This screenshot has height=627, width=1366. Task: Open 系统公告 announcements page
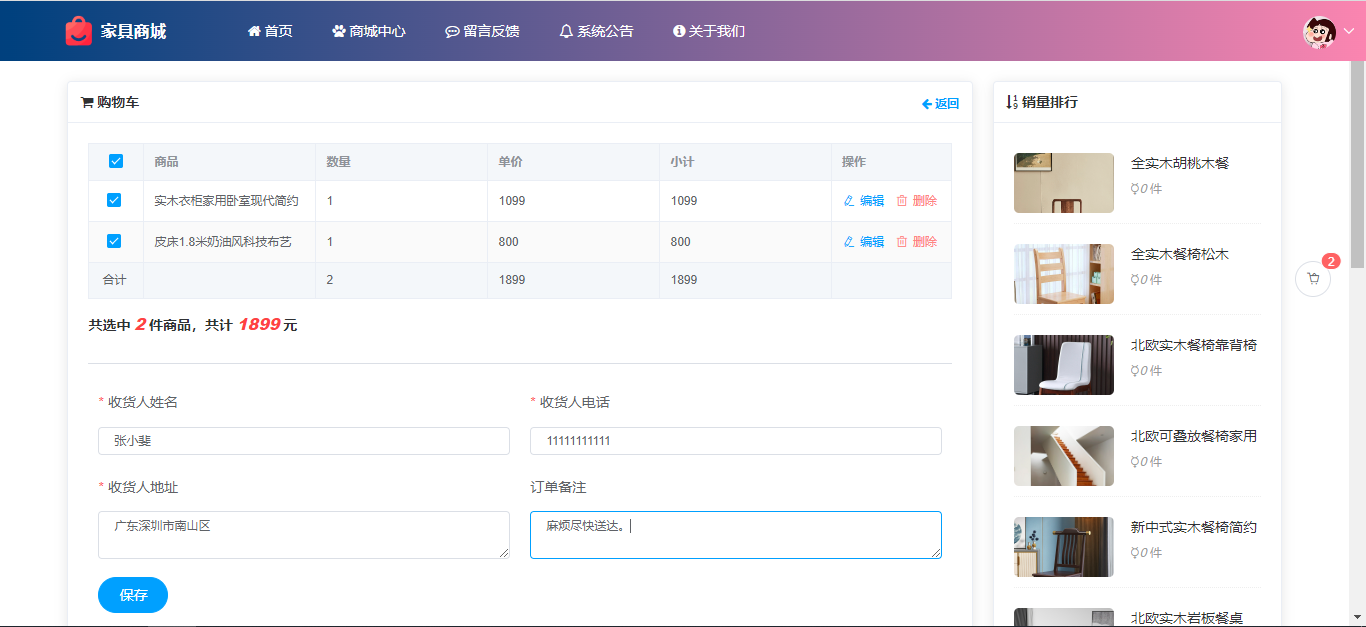(x=596, y=31)
